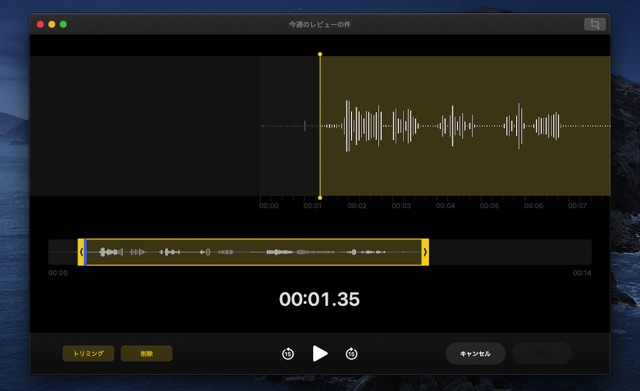Click the 削除 (Delete) button
Image resolution: width=640 pixels, height=391 pixels.
click(147, 353)
